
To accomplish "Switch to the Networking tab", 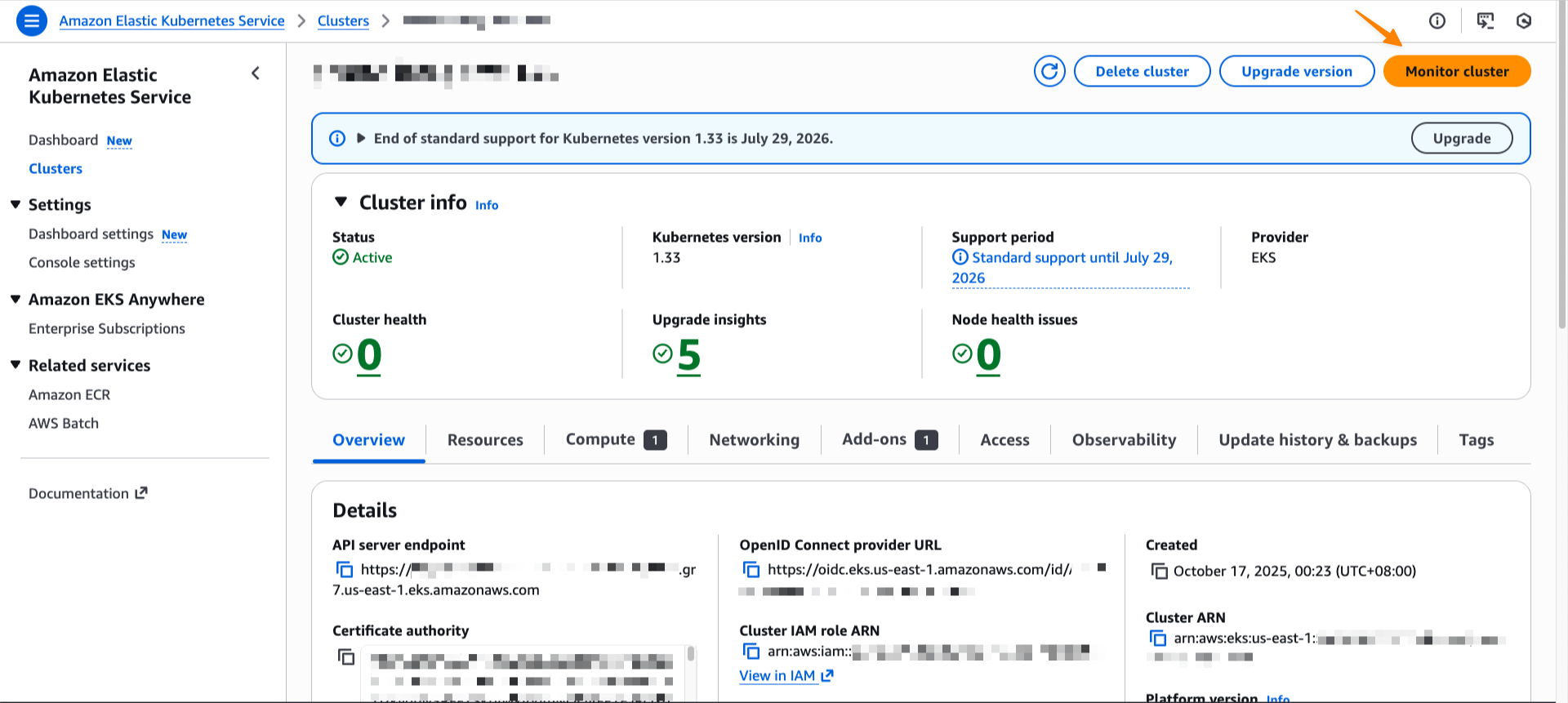I will 754,440.
